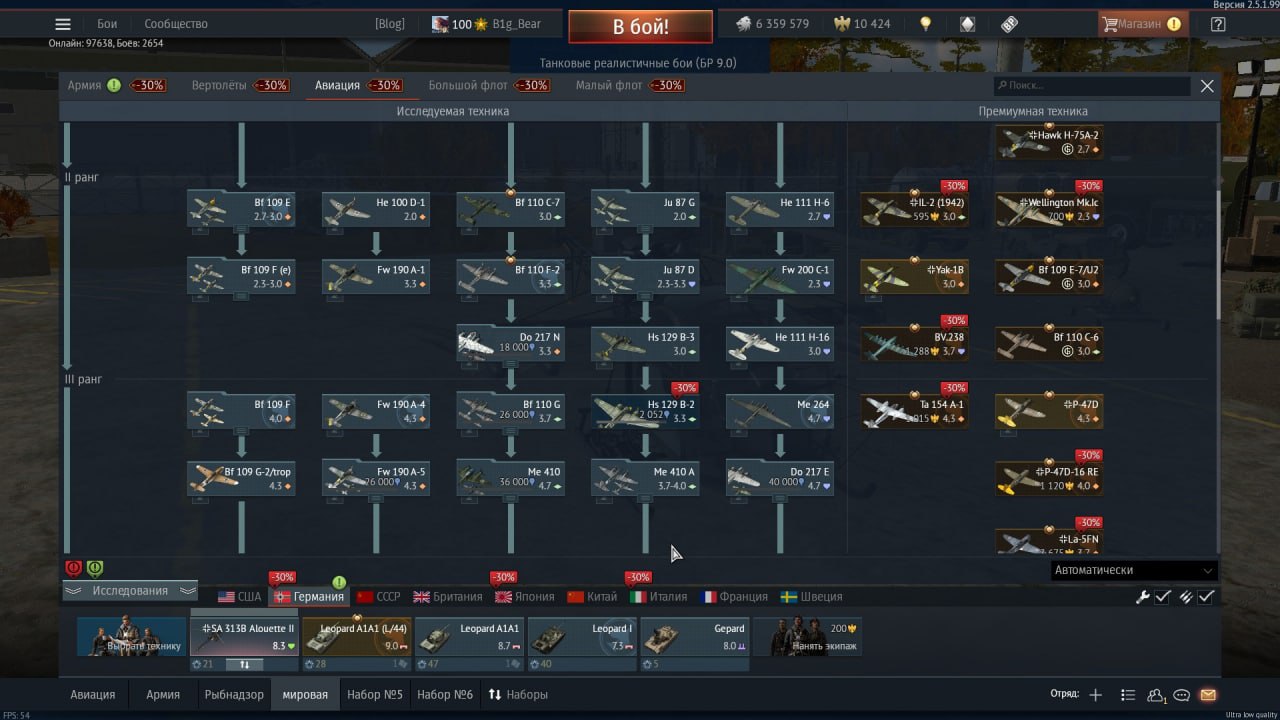This screenshot has height=720, width=1280.
Task: Open the orange mail envelope icon
Action: click(1208, 695)
